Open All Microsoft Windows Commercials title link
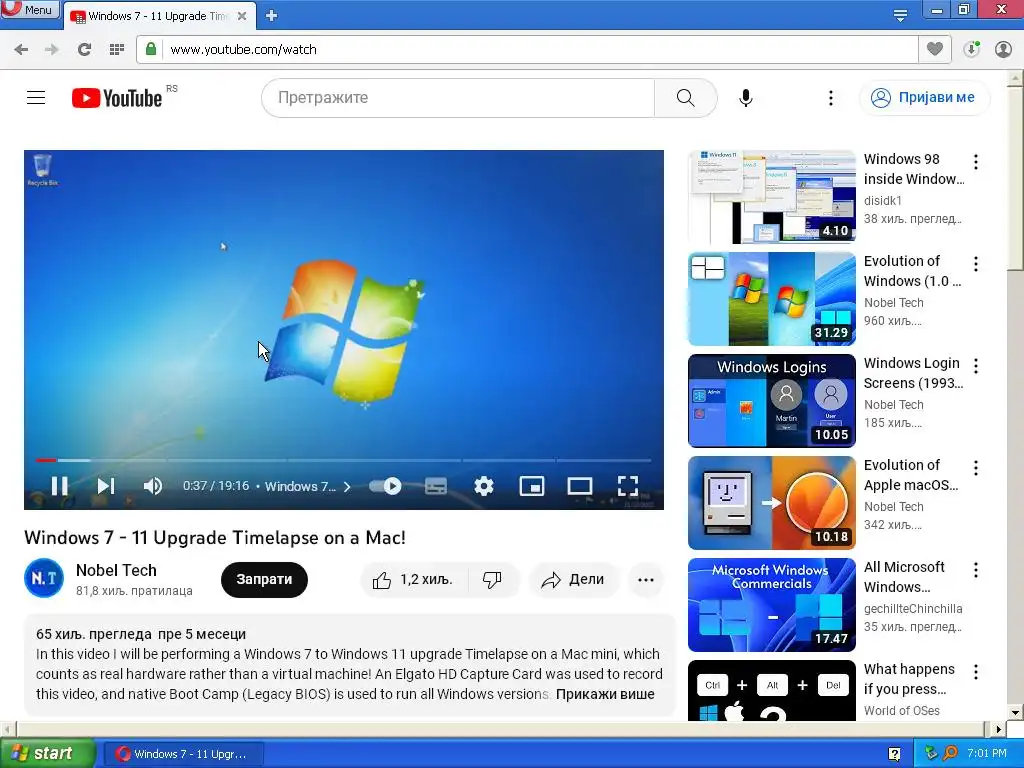The image size is (1024, 768). (904, 577)
